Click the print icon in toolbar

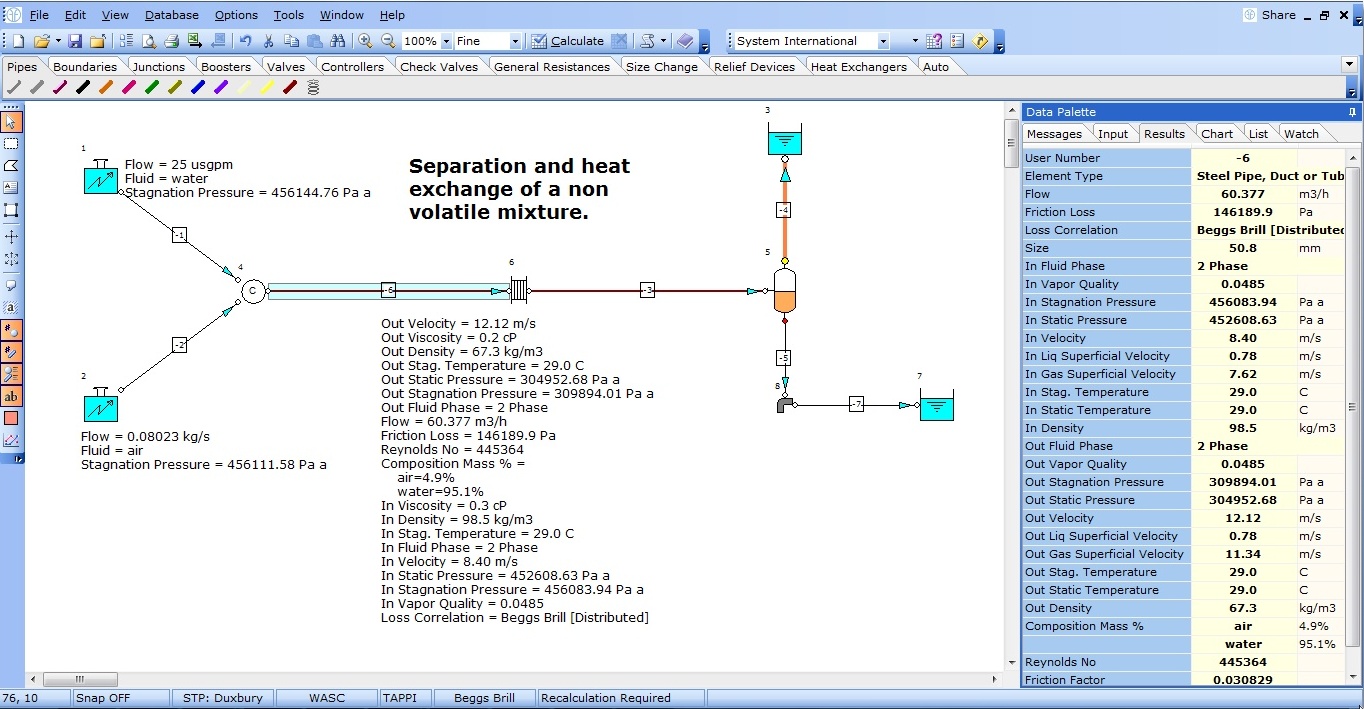coord(171,41)
